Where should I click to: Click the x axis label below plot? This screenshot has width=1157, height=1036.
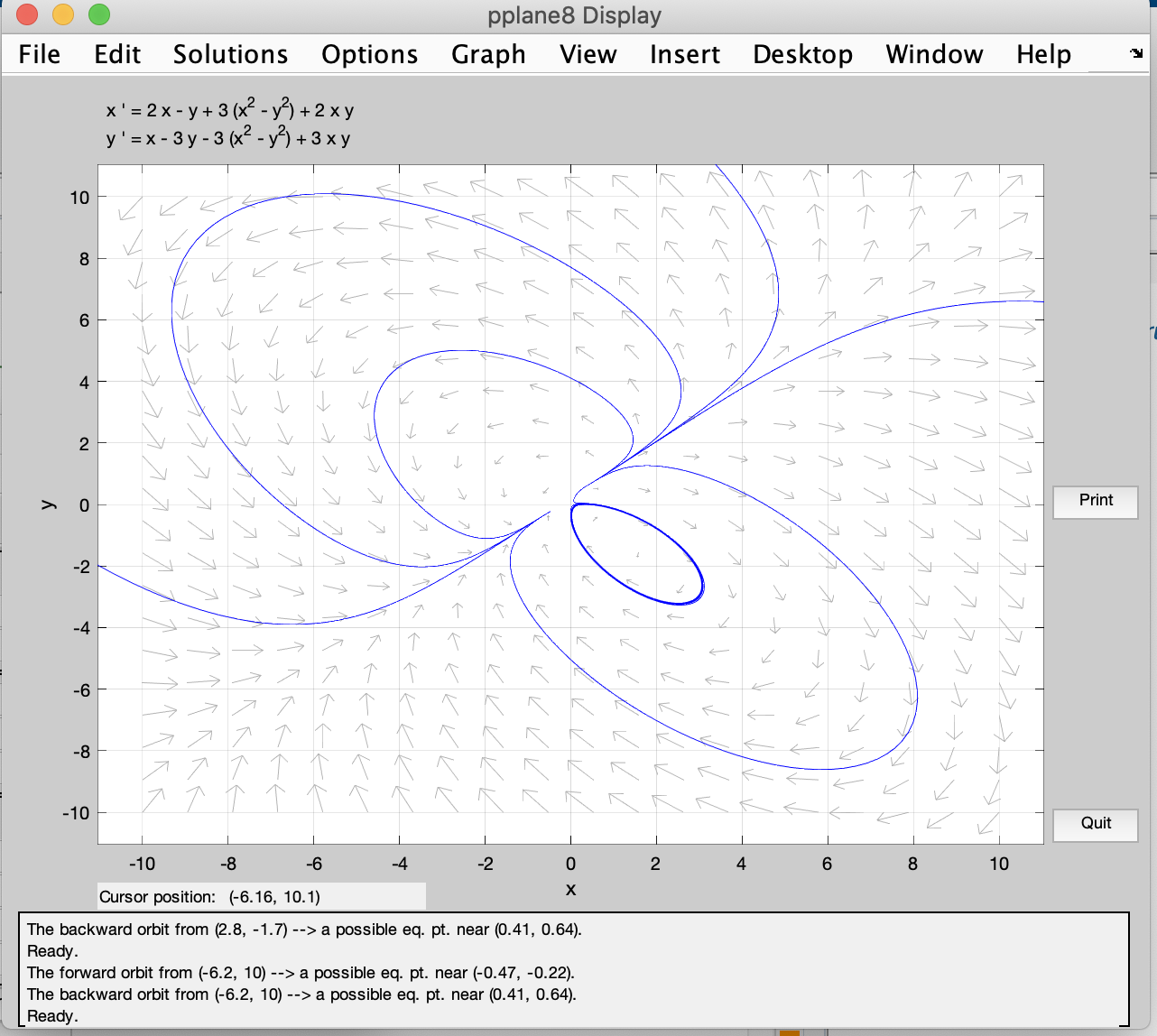570,889
